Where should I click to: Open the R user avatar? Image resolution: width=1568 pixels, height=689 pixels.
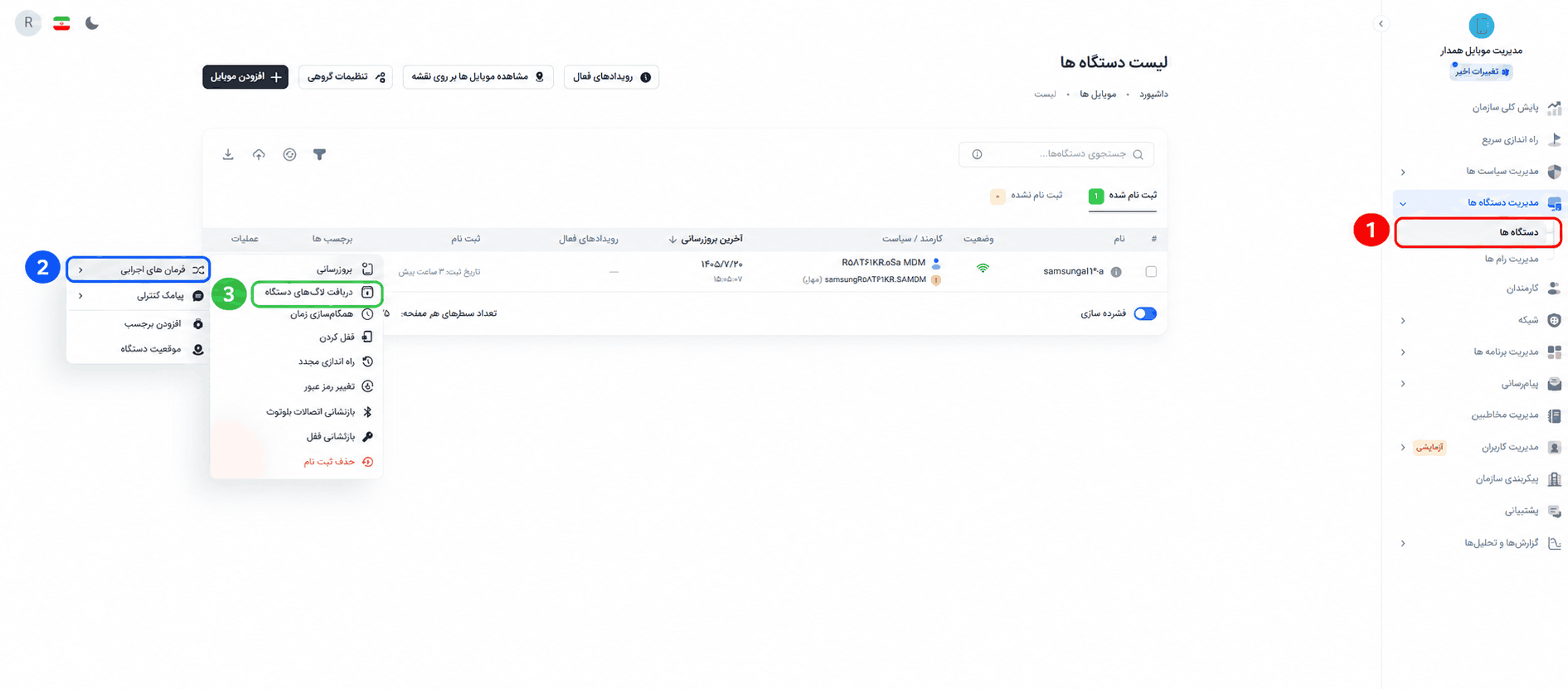(x=28, y=23)
